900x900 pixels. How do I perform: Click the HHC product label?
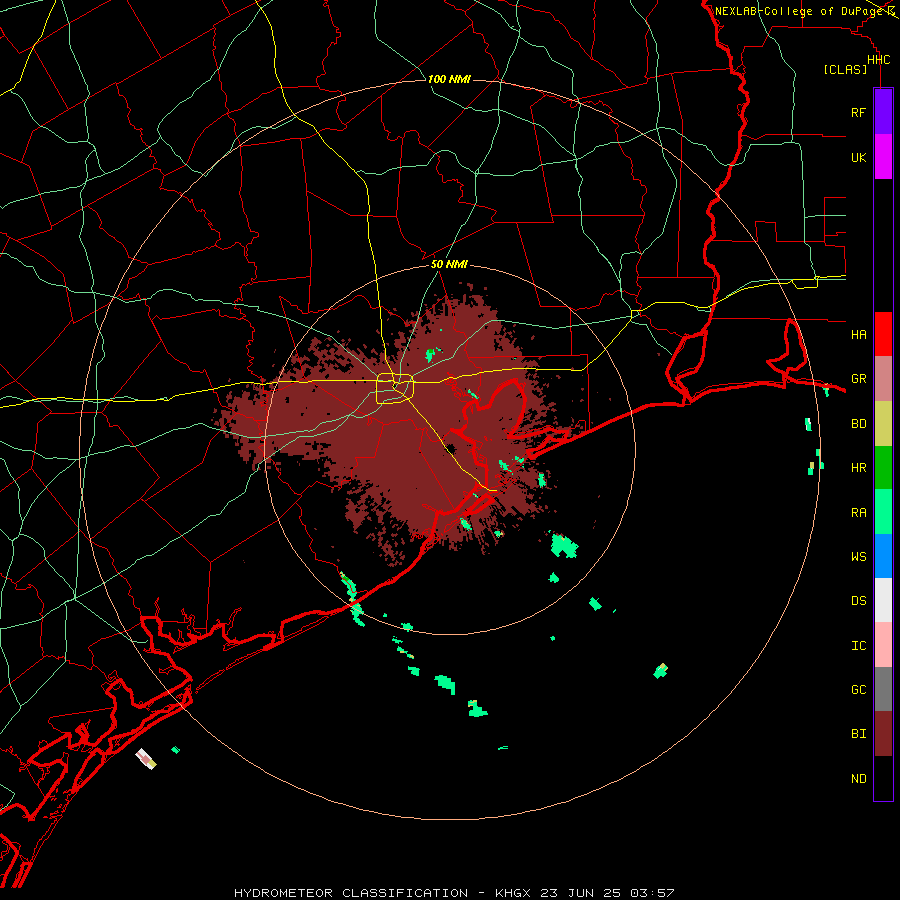878,60
